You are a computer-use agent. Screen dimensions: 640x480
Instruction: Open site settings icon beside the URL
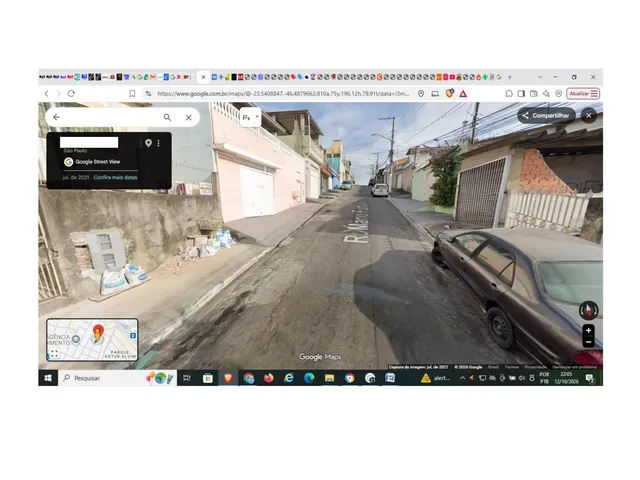click(148, 93)
